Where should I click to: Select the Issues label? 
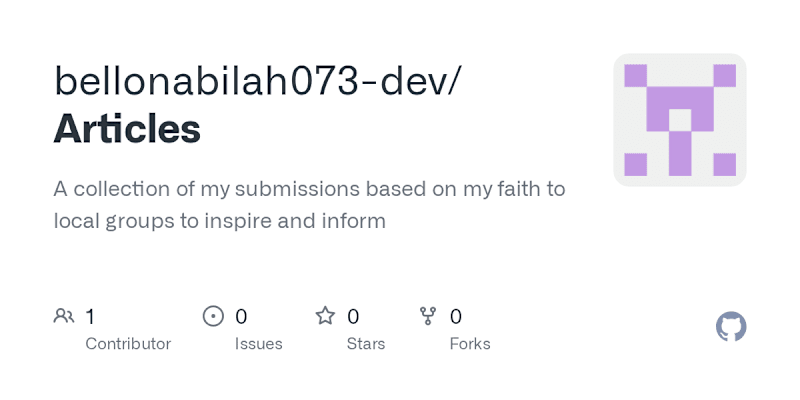pos(259,344)
